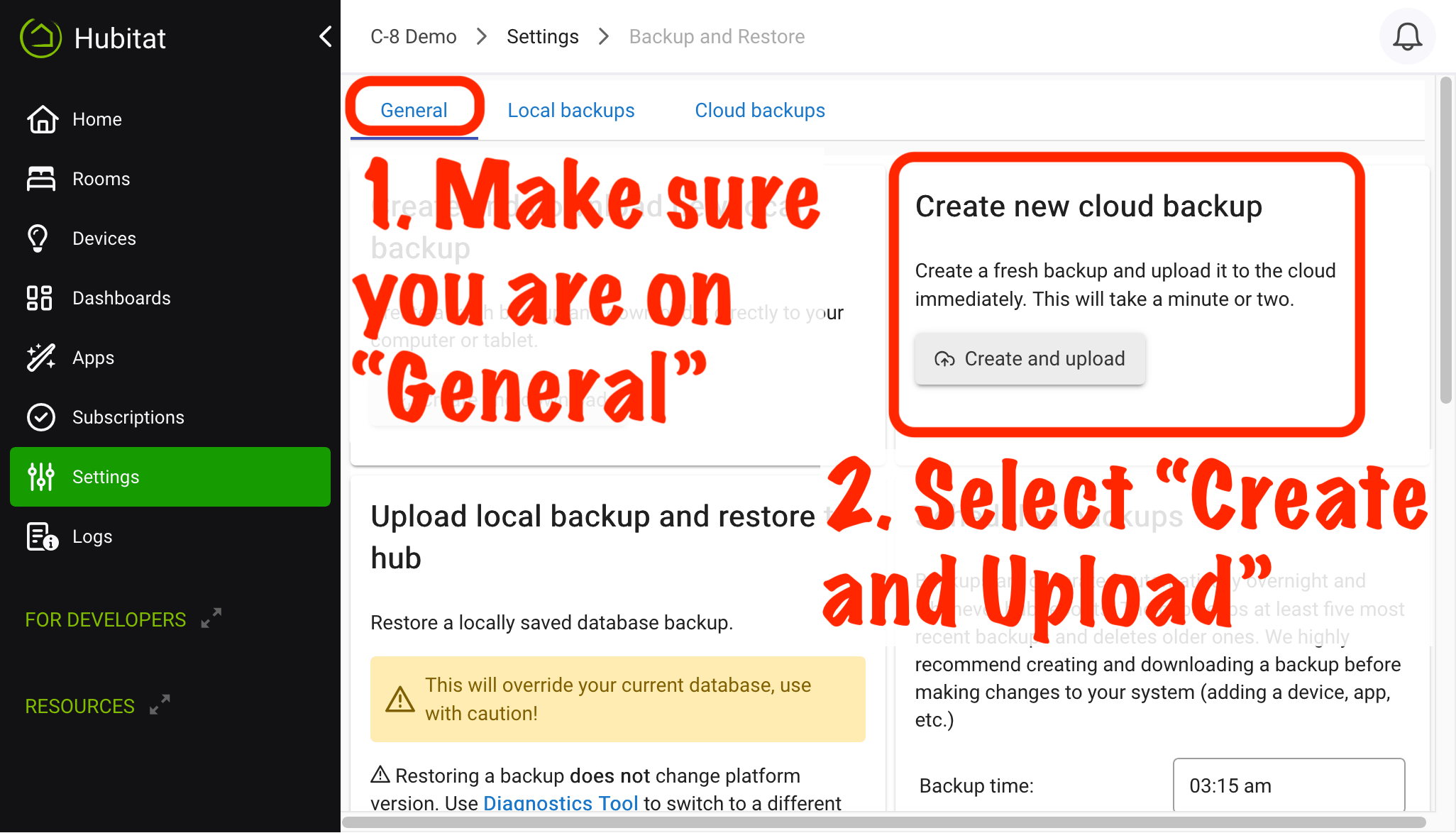Screen dimensions: 1456x833
Task: Click the Apps magic wand icon
Action: (41, 358)
